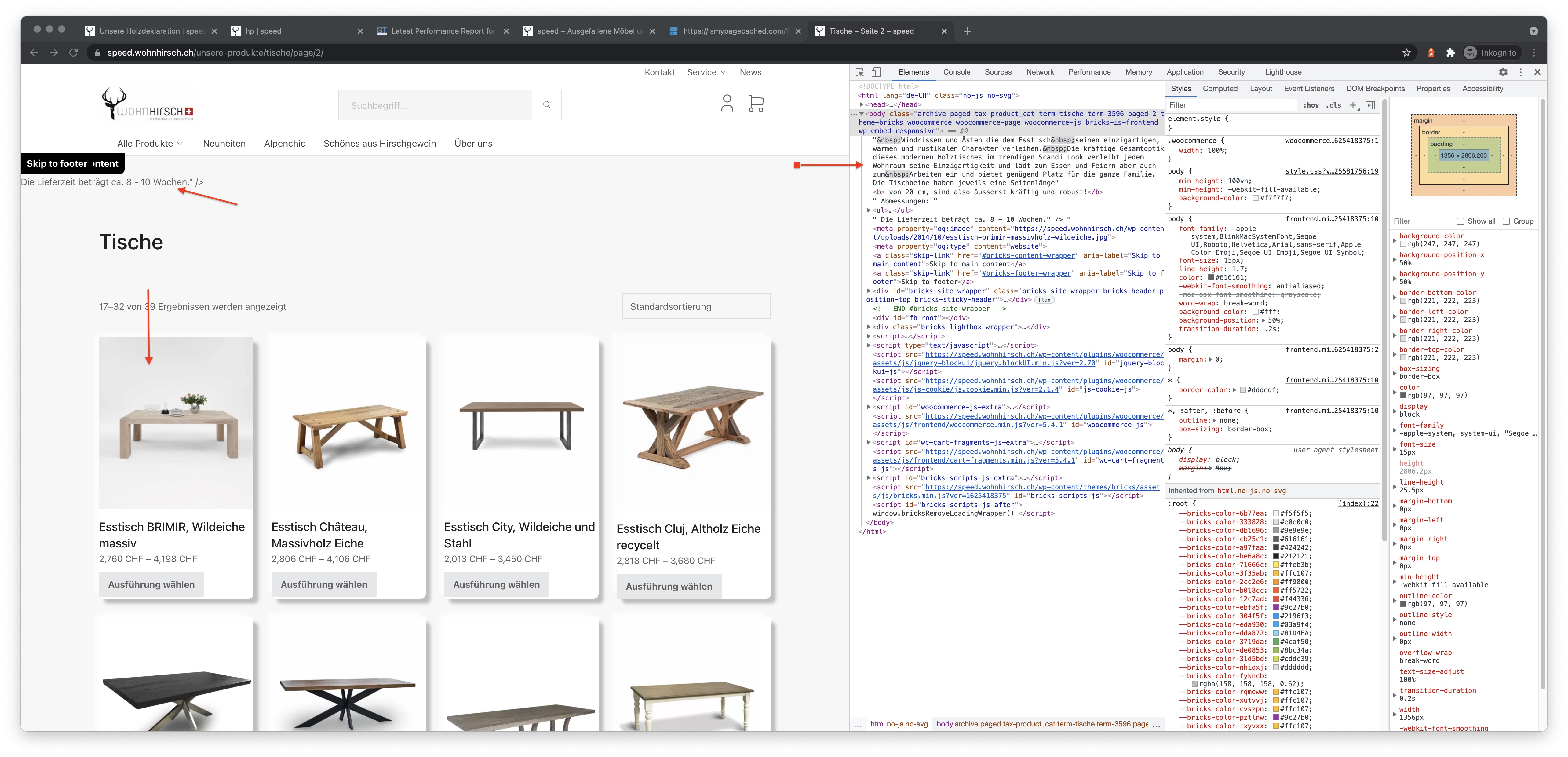Open the Accessibility tab

[x=1482, y=88]
